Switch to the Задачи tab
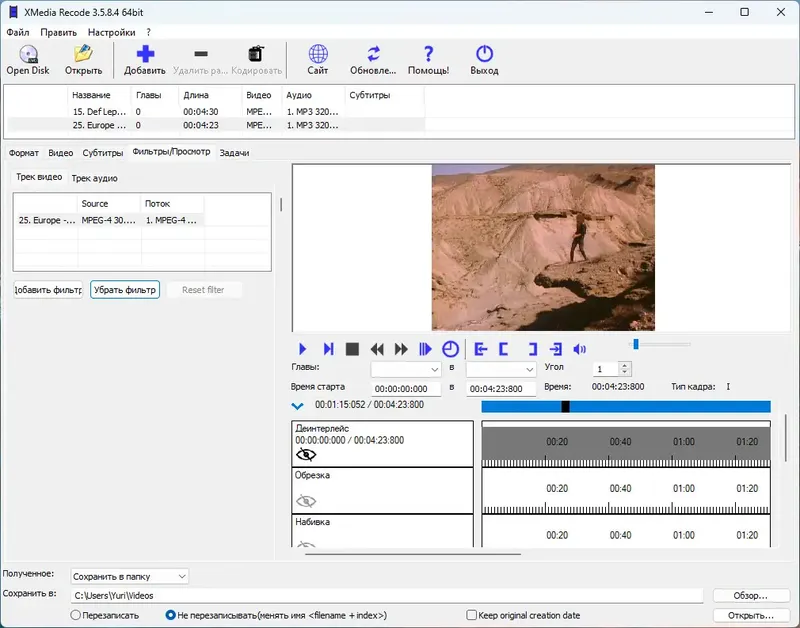This screenshot has height=628, width=800. pos(234,153)
